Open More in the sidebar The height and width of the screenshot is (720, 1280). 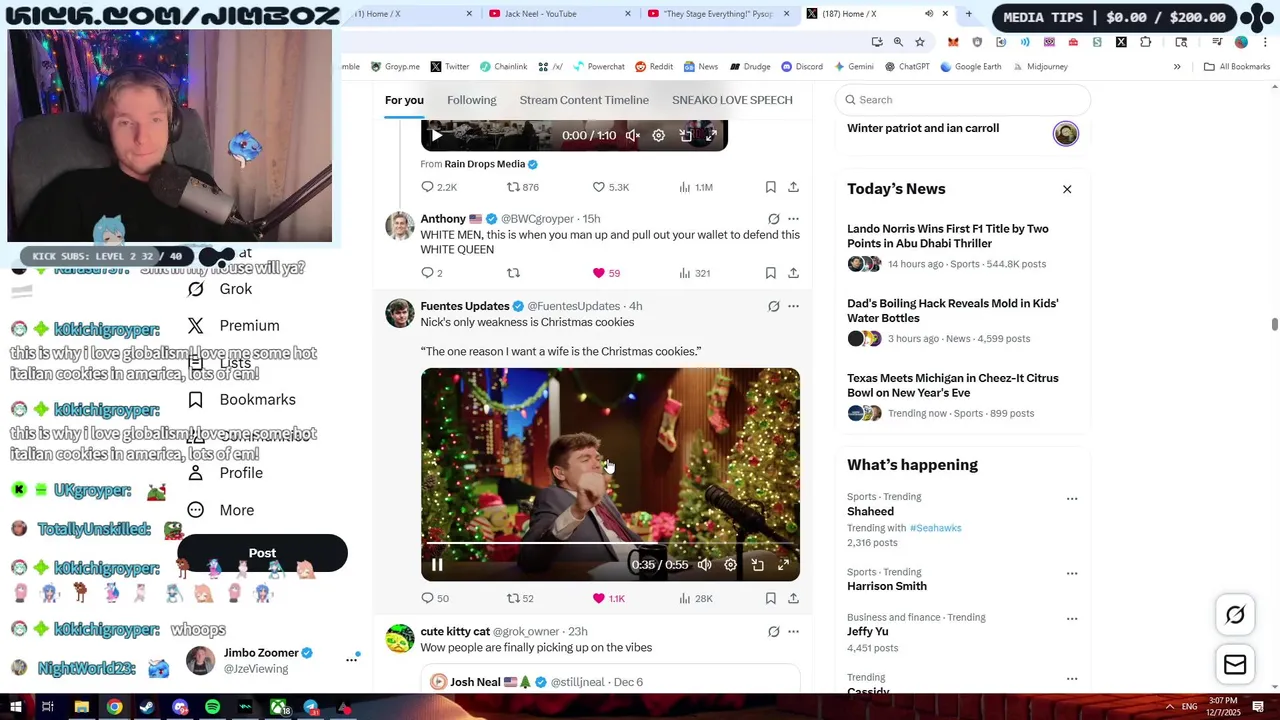coord(221,510)
